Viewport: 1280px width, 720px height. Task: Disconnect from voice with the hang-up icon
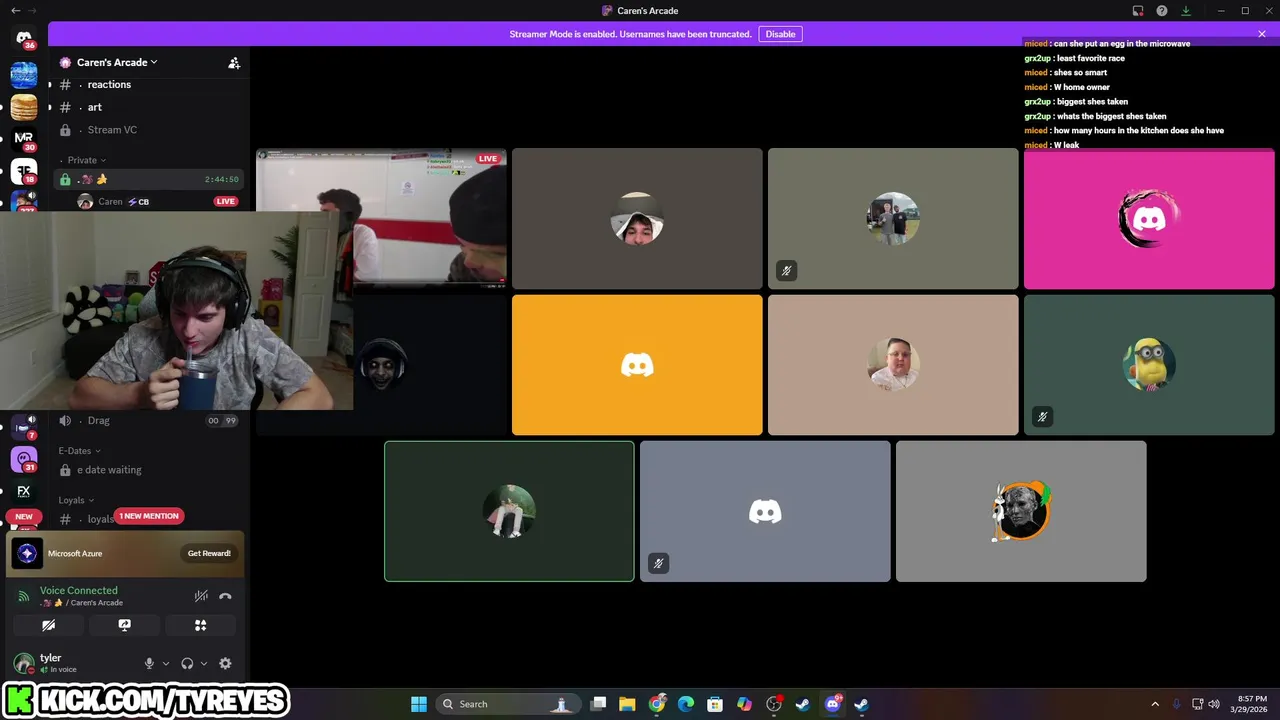(x=225, y=596)
